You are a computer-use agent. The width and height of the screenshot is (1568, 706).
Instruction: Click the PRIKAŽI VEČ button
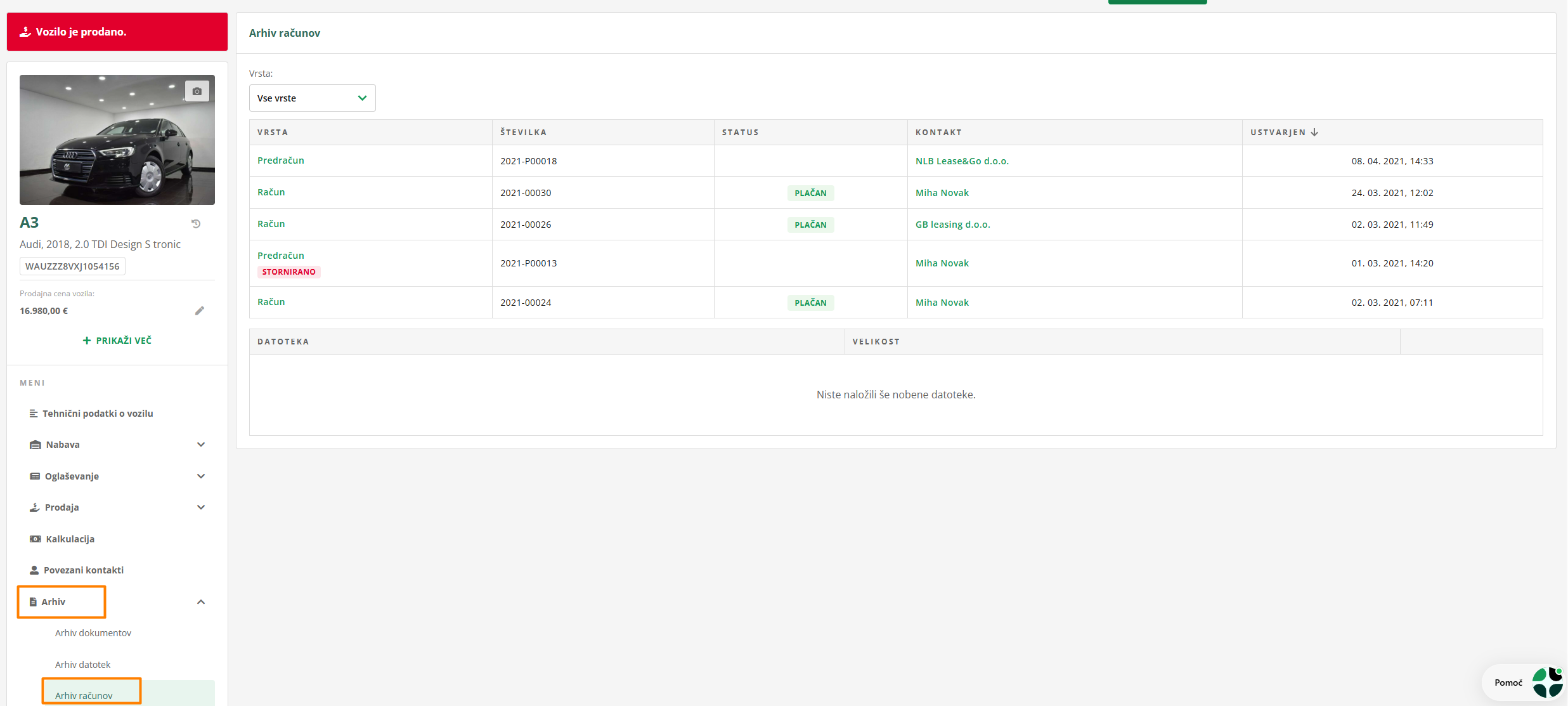pos(117,341)
